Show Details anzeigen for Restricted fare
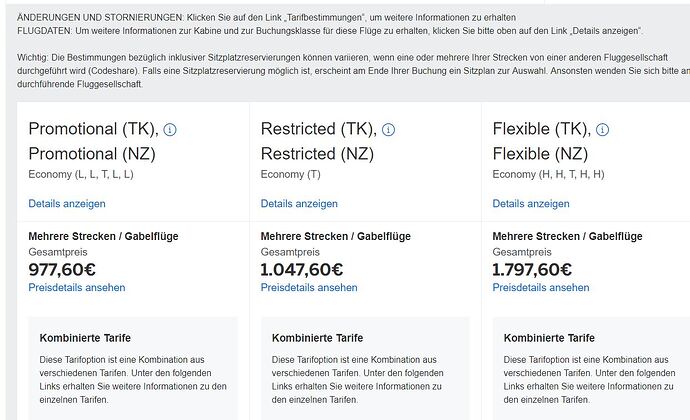 [x=299, y=204]
